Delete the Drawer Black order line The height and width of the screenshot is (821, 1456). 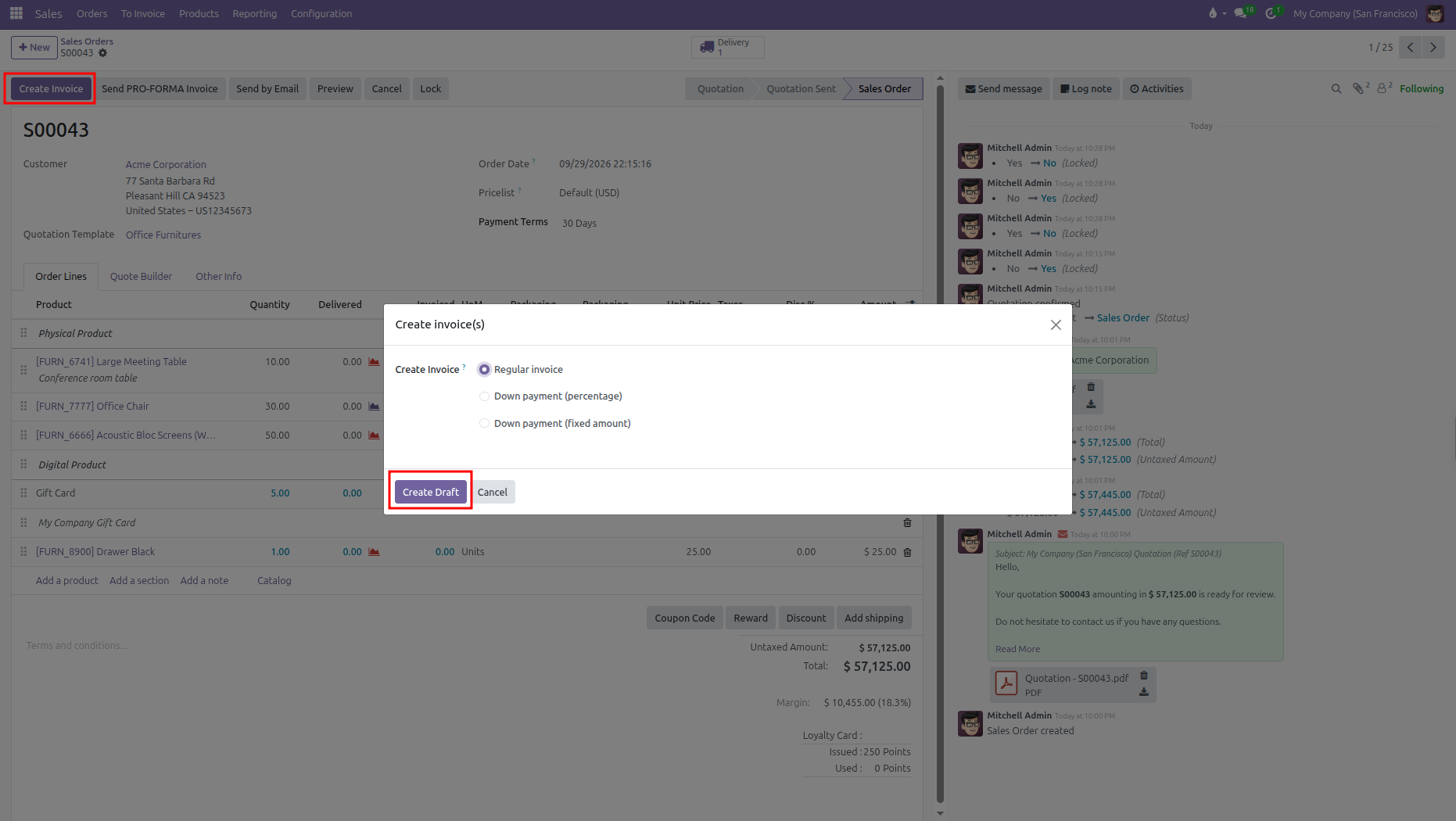click(x=908, y=552)
